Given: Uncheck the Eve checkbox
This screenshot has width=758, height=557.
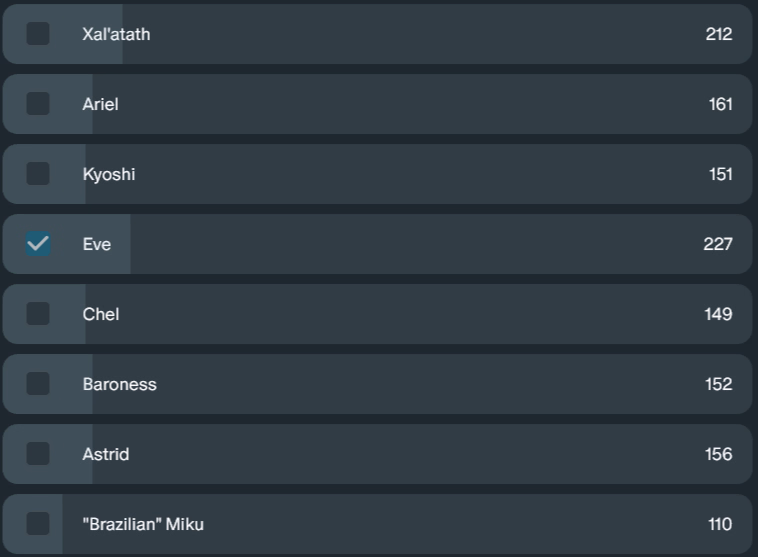Looking at the screenshot, I should point(38,244).
